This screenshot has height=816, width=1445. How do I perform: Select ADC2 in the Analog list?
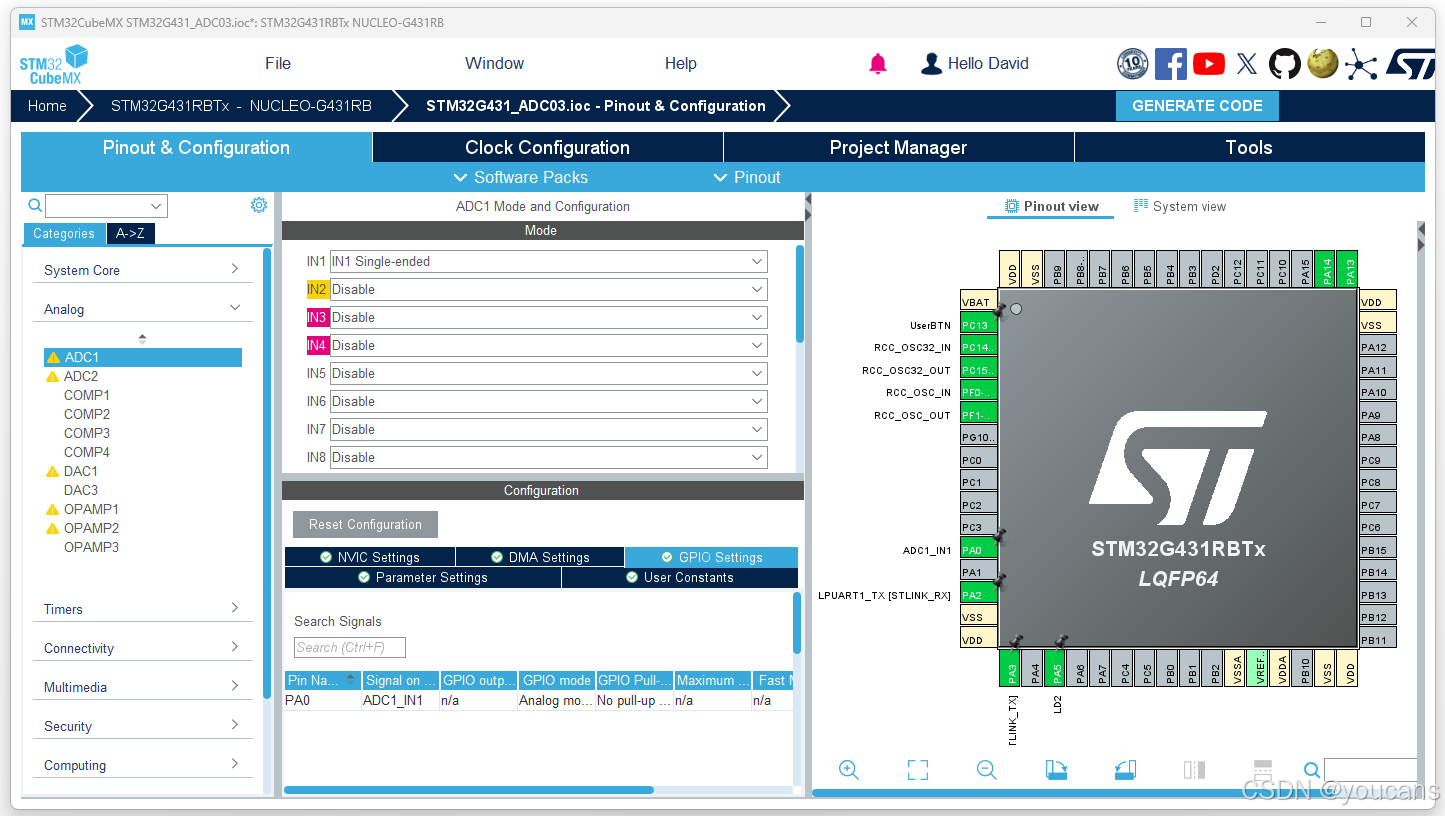click(81, 376)
